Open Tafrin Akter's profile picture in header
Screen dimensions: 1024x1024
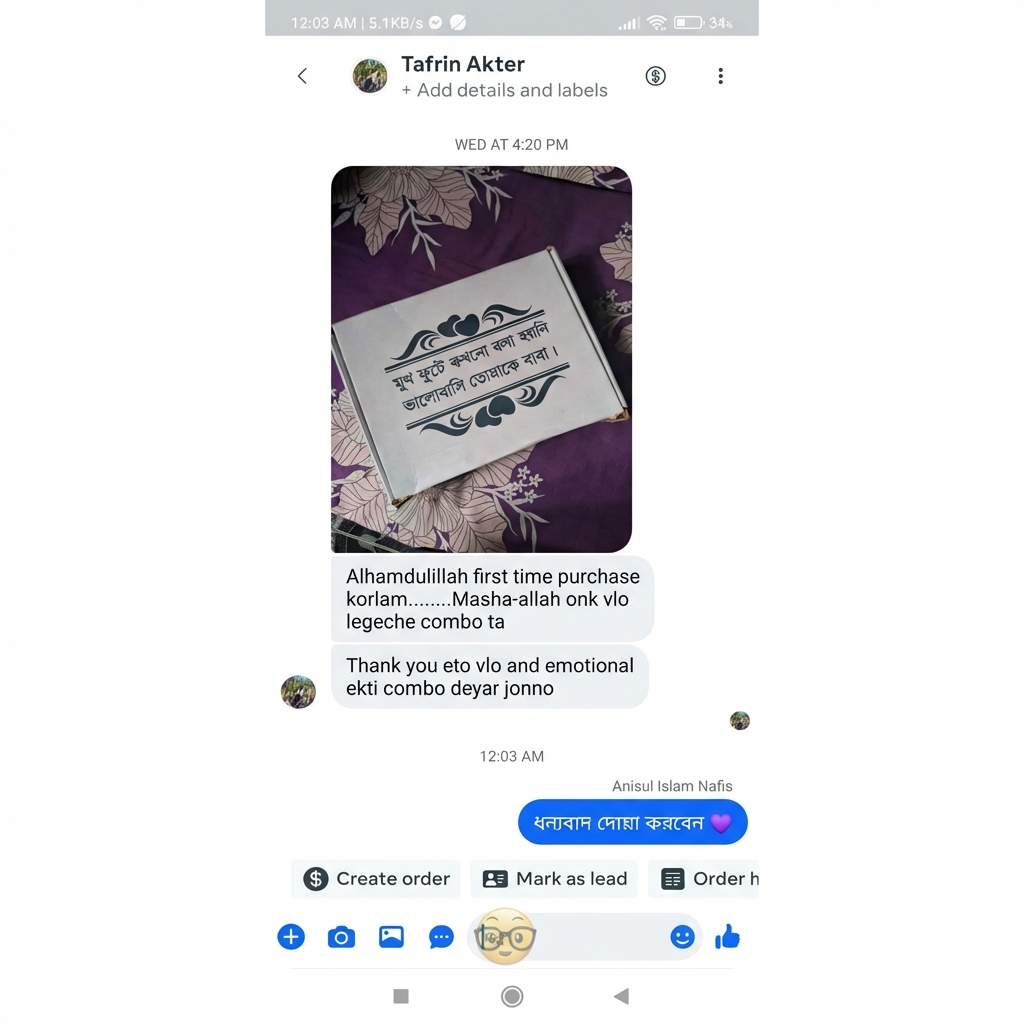(x=370, y=76)
